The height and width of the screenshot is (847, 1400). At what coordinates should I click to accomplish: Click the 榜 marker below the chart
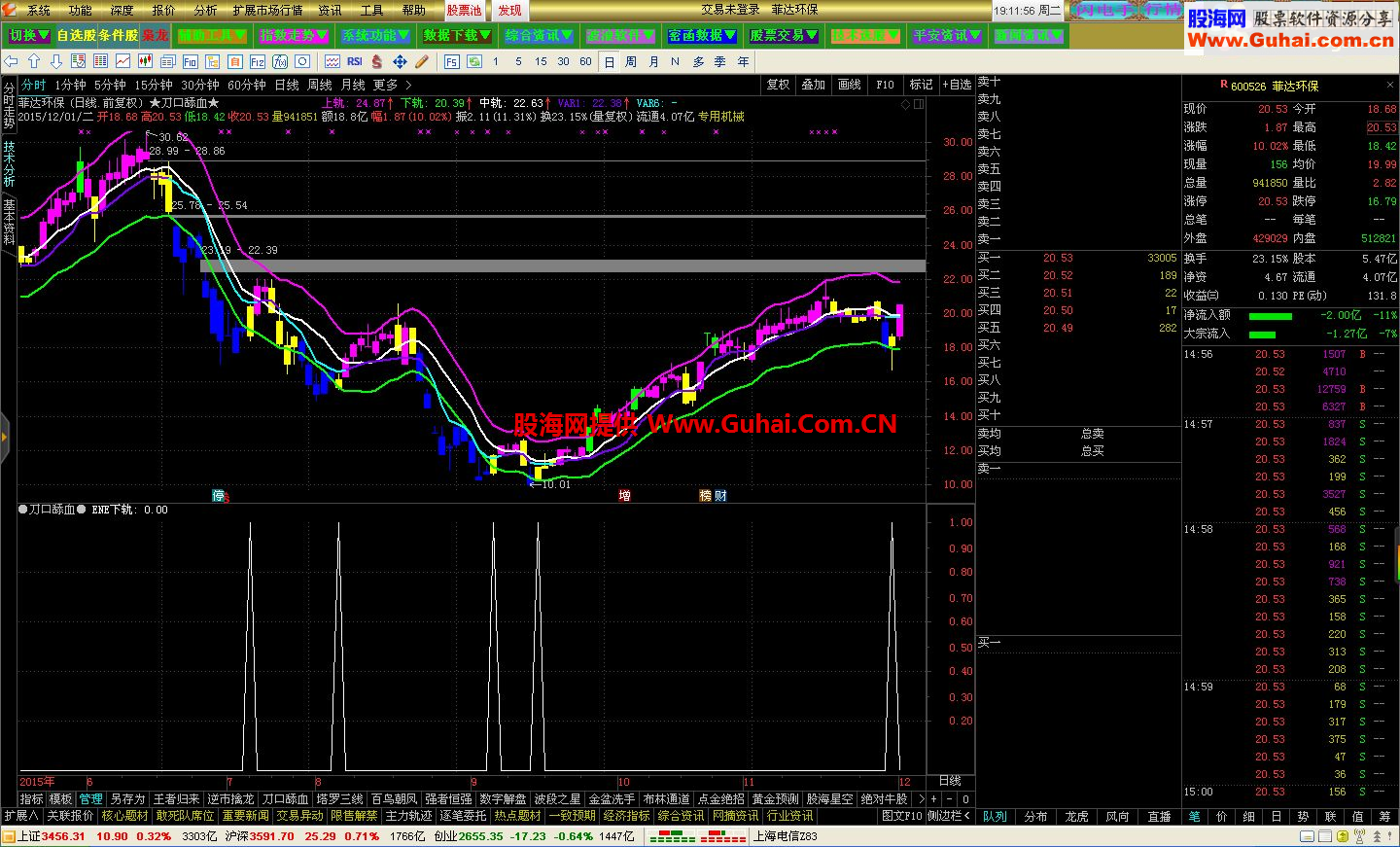point(706,496)
